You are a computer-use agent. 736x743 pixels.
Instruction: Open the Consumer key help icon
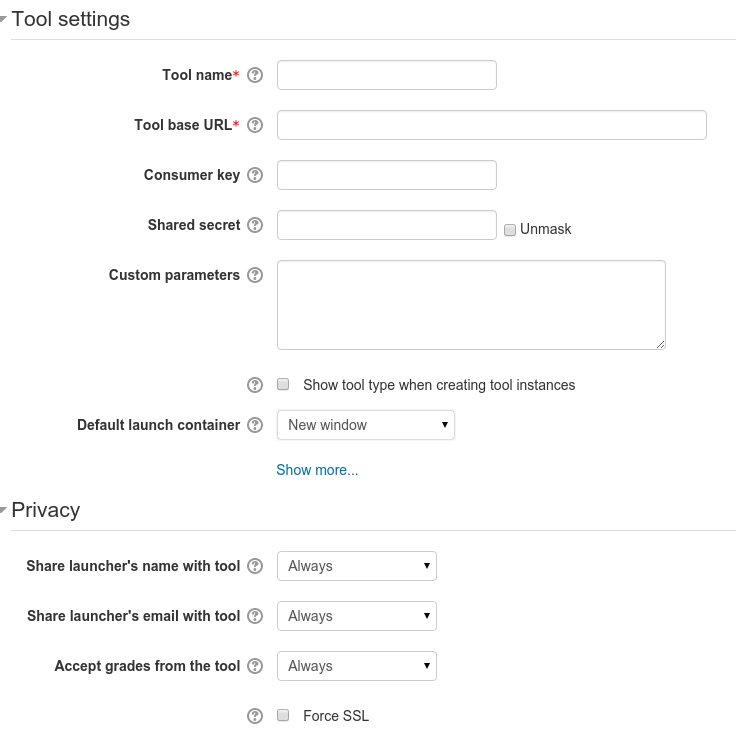coord(255,175)
